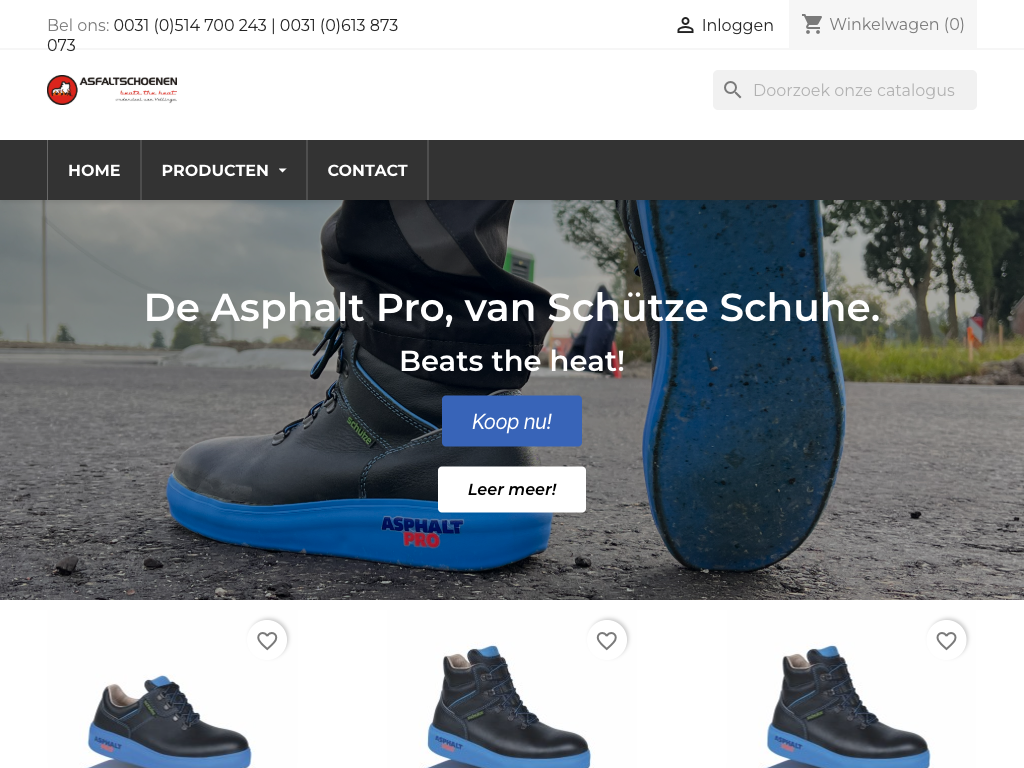Image resolution: width=1024 pixels, height=768 pixels.
Task: Open the Home menu item
Action: (94, 170)
